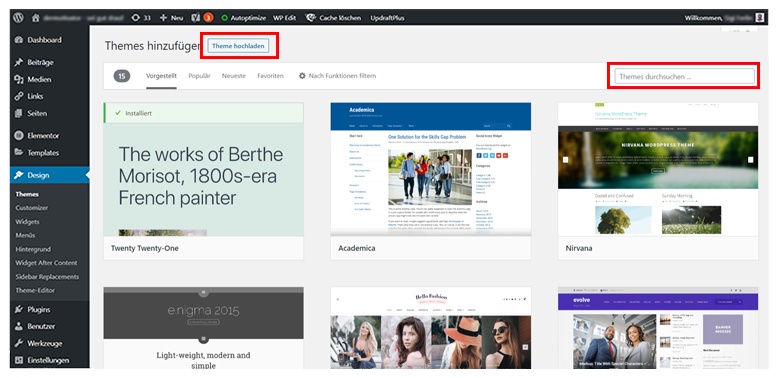Screen dimensions: 778x378
Task: Open Sidebar Replacements submenu entry
Action: pos(47,276)
